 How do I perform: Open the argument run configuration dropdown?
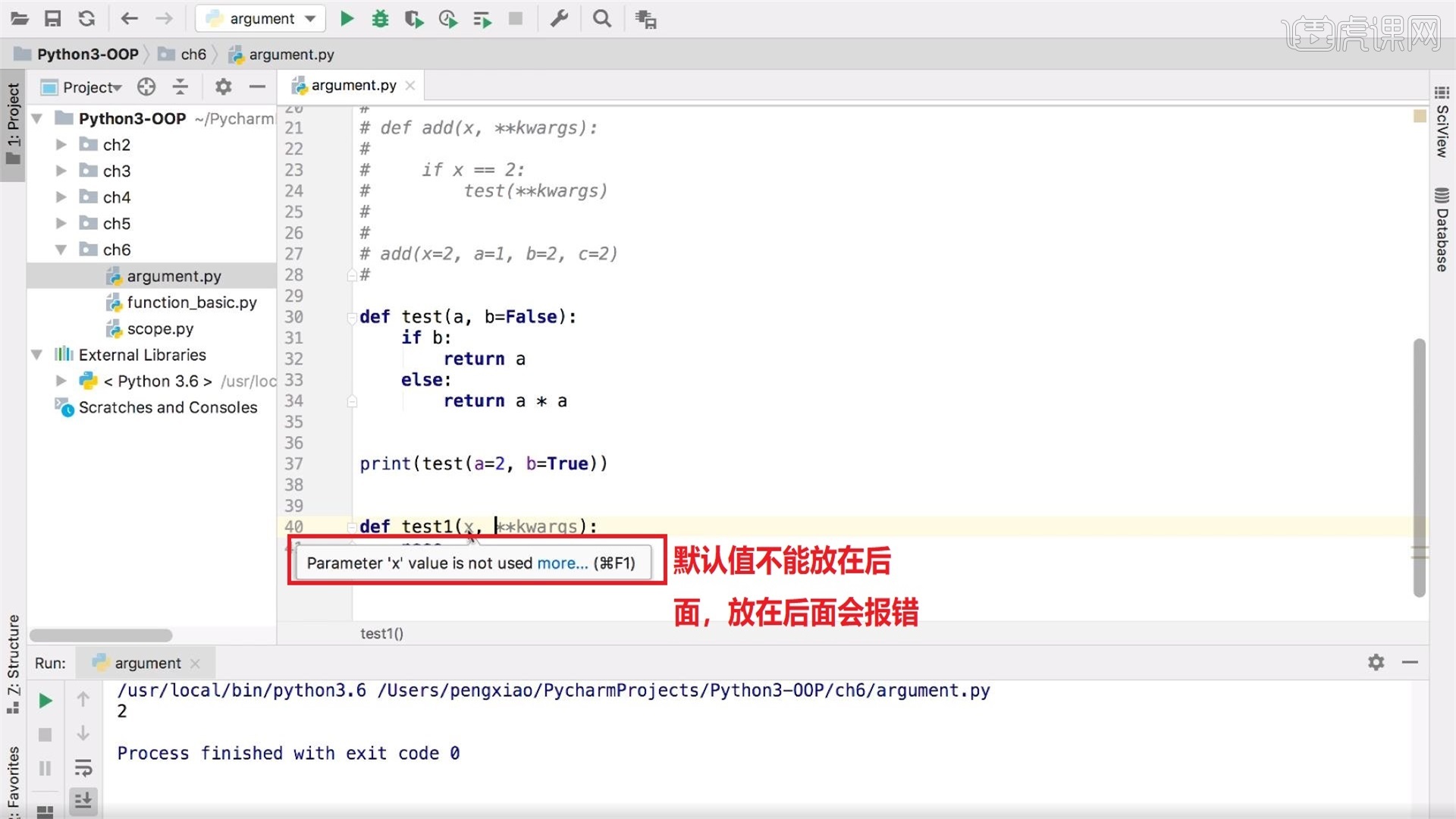(309, 18)
